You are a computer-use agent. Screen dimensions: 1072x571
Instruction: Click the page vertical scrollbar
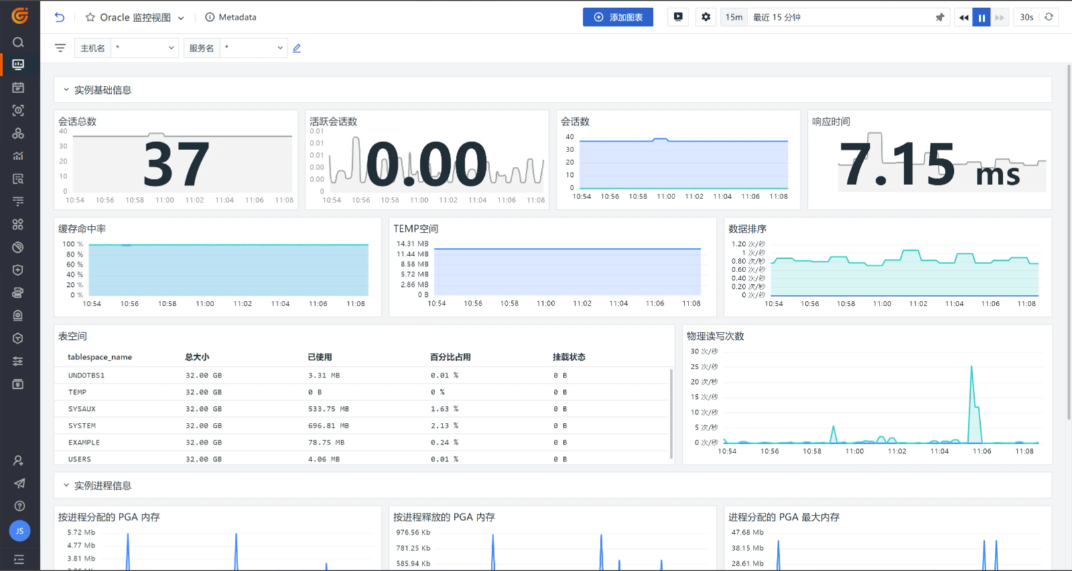(x=1069, y=243)
